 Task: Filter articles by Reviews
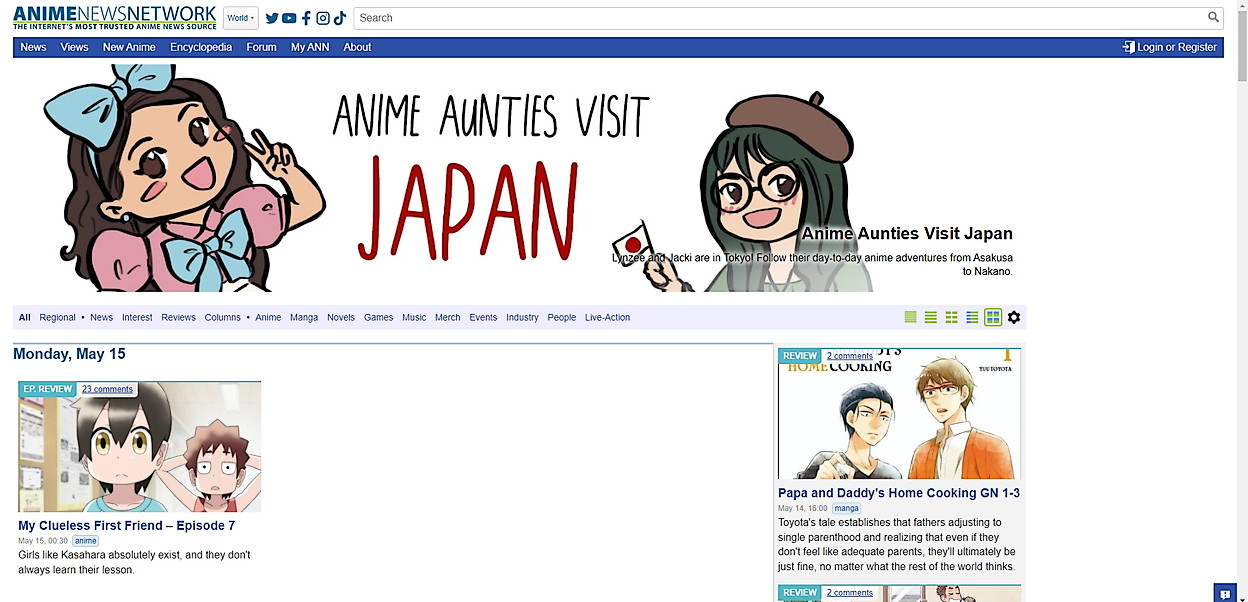click(178, 317)
